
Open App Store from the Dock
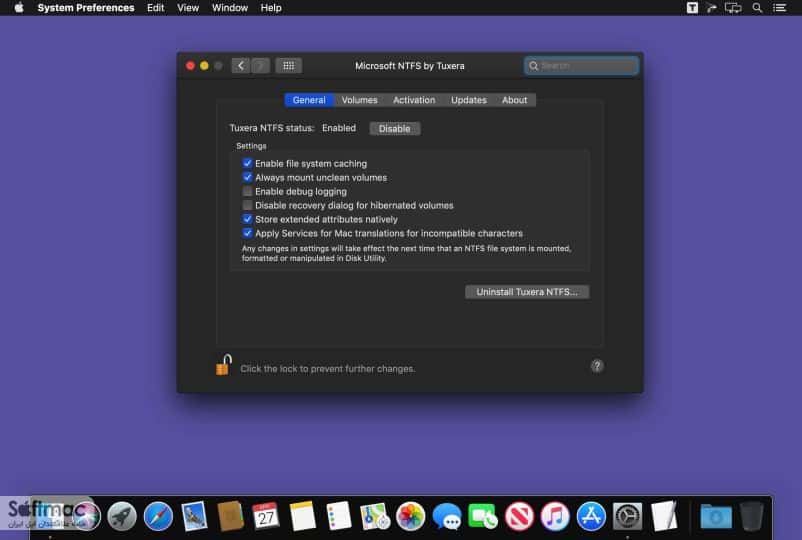pyautogui.click(x=591, y=516)
